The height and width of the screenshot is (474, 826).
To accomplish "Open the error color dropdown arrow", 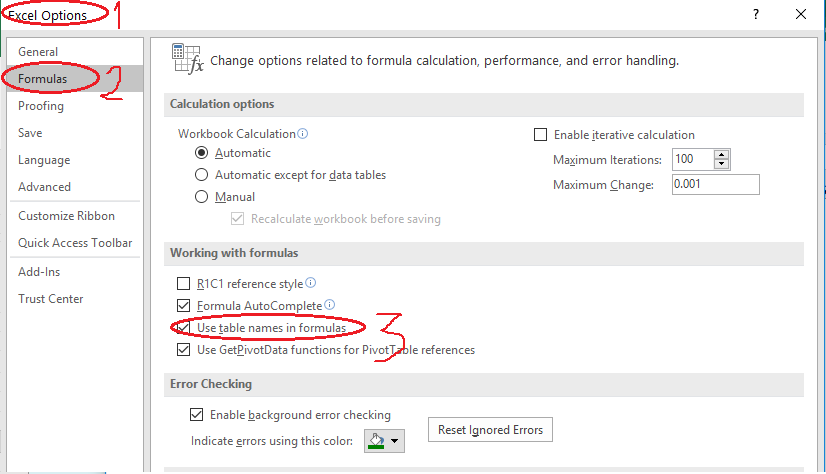I will 395,441.
